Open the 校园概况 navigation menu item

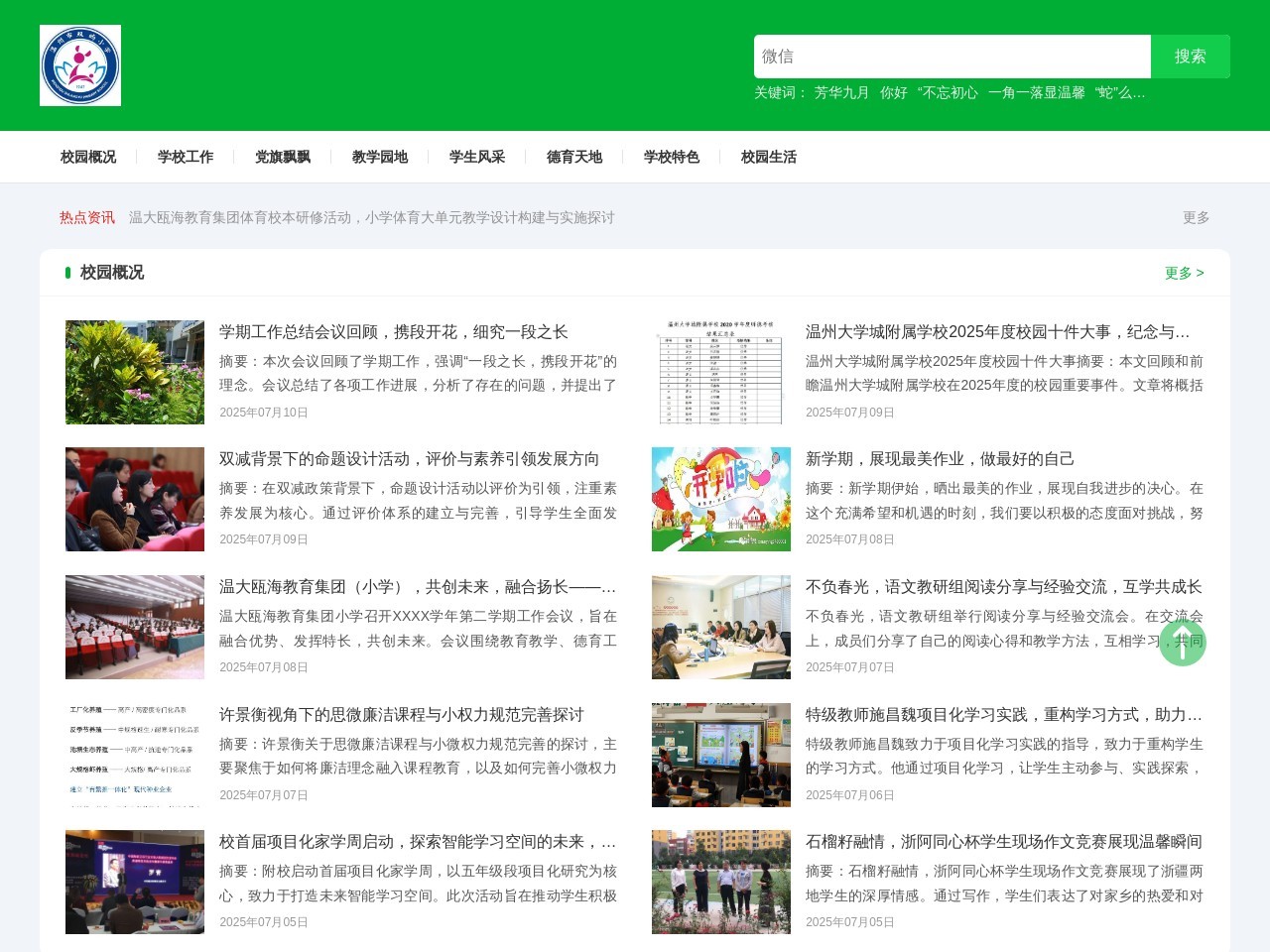(x=87, y=157)
